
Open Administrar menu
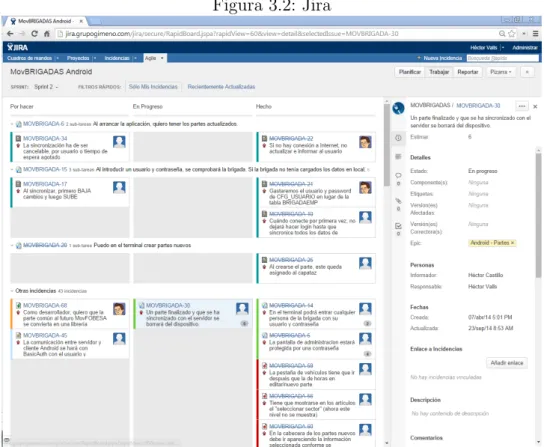pyautogui.click(x=525, y=48)
